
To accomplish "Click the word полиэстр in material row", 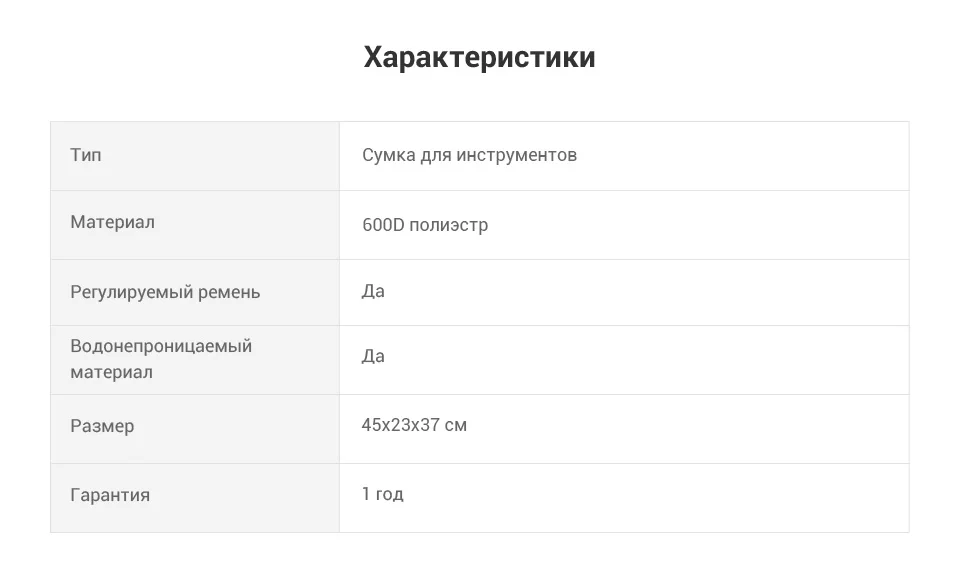I will (x=449, y=225).
